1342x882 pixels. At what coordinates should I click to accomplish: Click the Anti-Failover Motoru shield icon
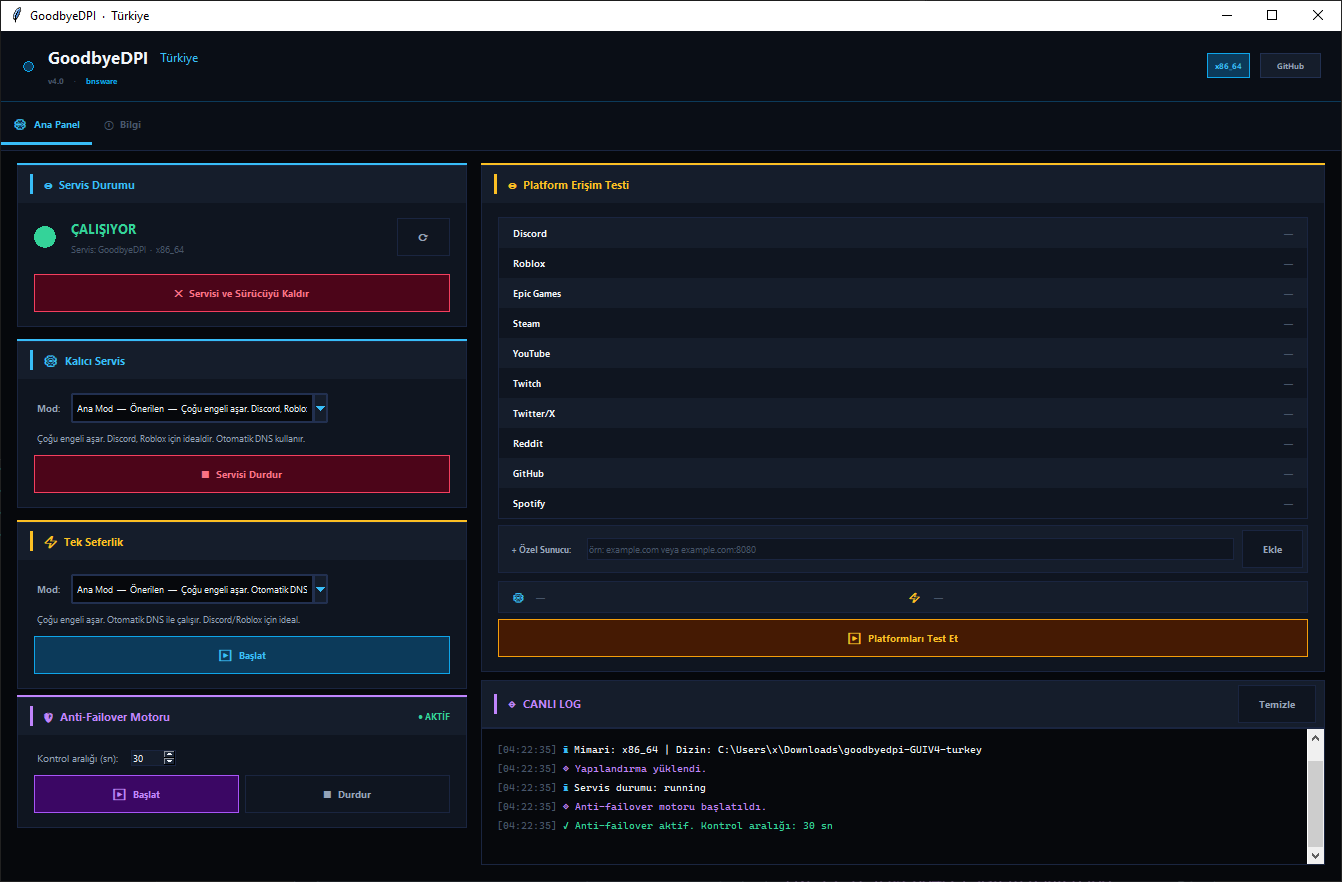tap(48, 717)
